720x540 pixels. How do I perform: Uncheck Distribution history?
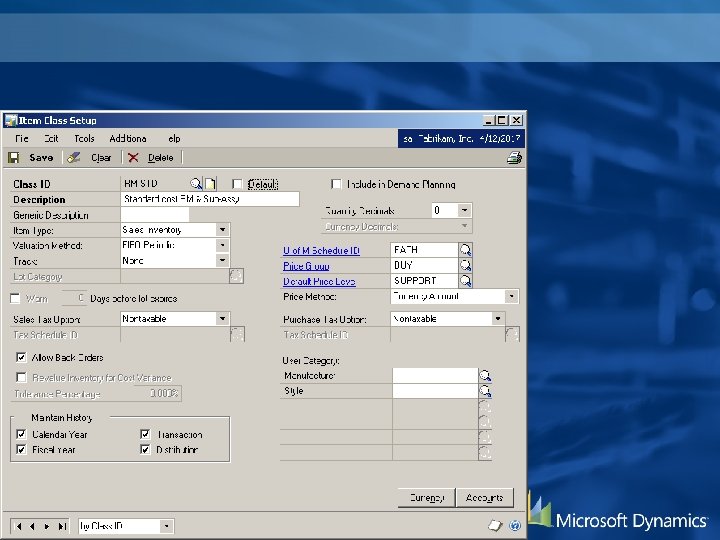[x=145, y=450]
